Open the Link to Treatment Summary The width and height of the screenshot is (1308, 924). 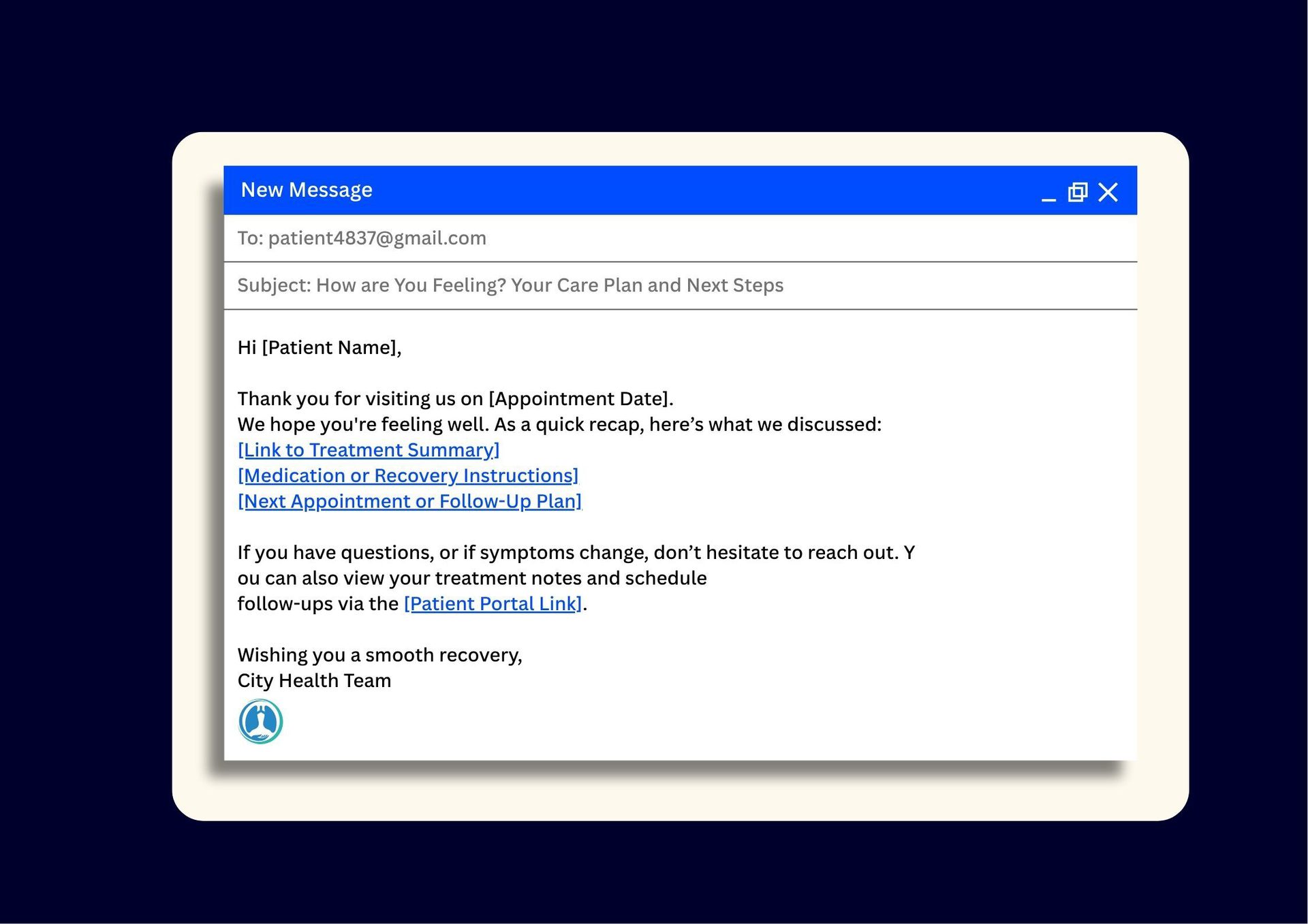coord(369,450)
